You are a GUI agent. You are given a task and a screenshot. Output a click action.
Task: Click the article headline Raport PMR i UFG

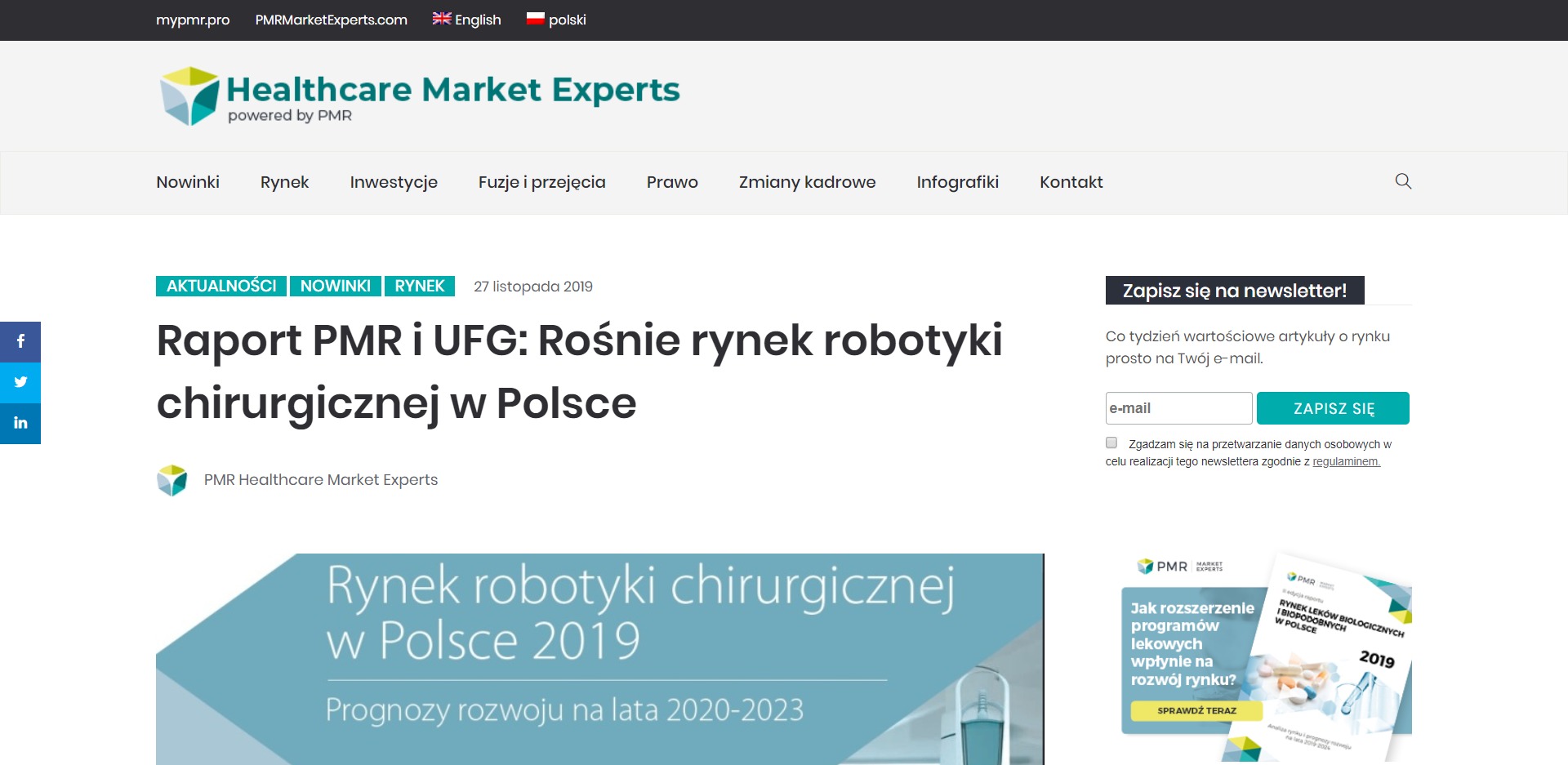tap(579, 371)
